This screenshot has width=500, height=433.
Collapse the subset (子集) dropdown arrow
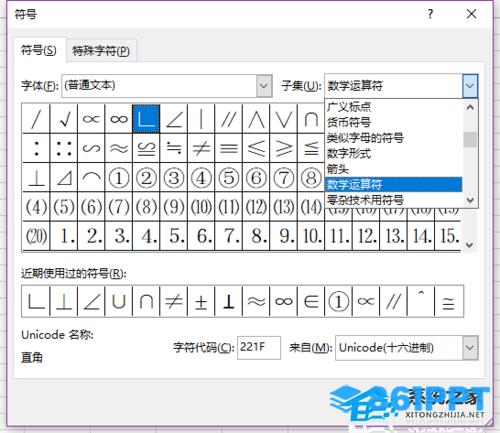[x=470, y=86]
